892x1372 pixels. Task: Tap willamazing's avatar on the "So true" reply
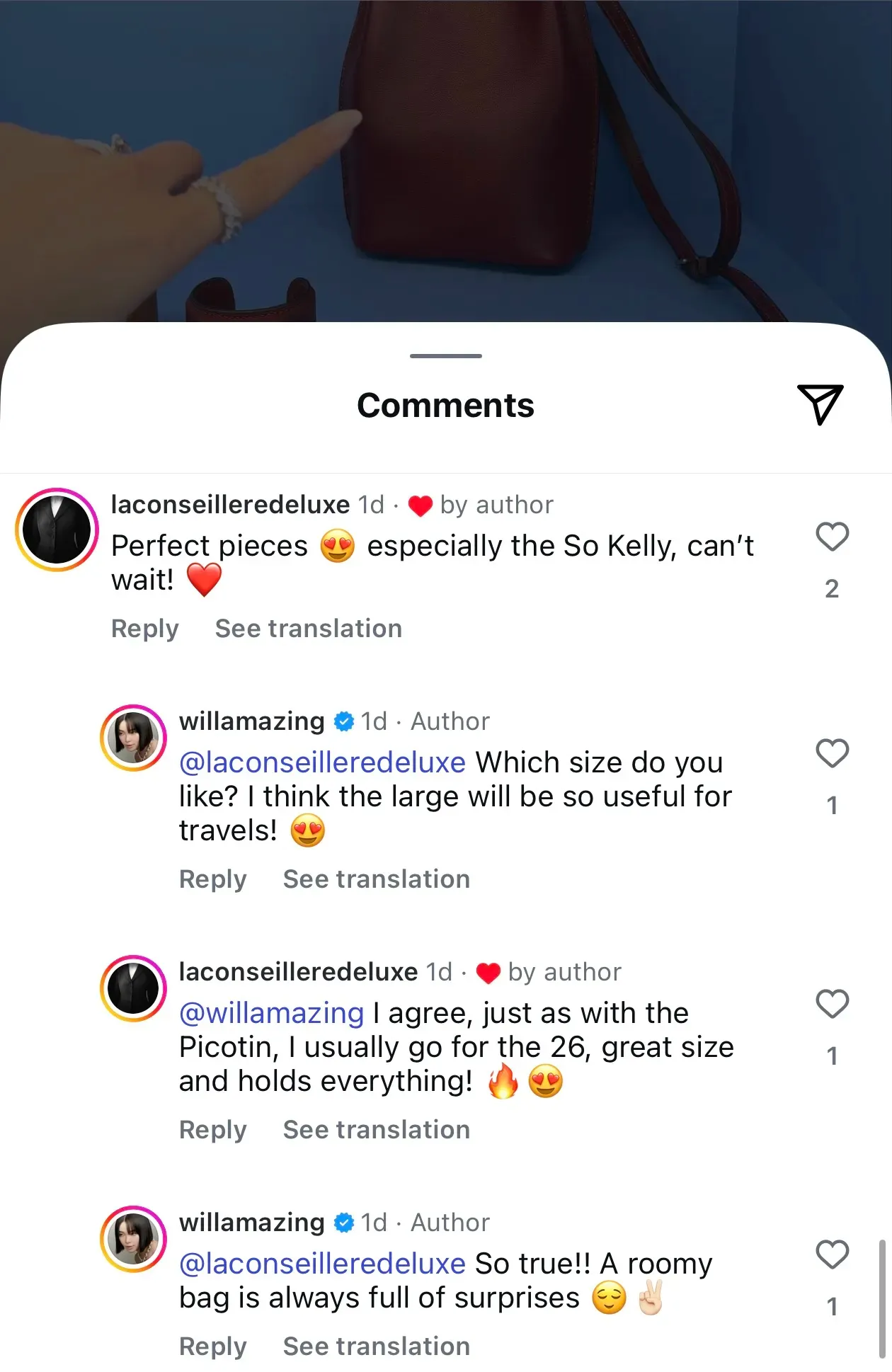[x=134, y=1239]
